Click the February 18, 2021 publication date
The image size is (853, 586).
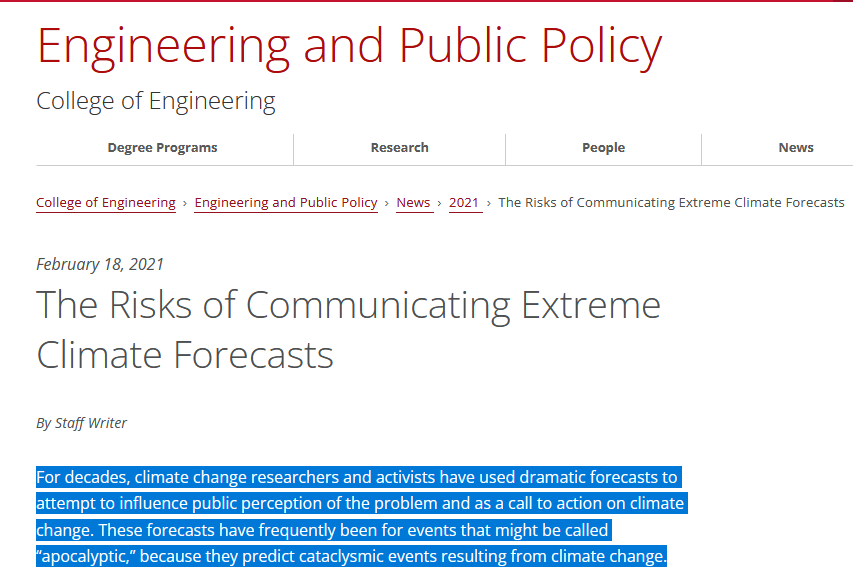point(100,265)
